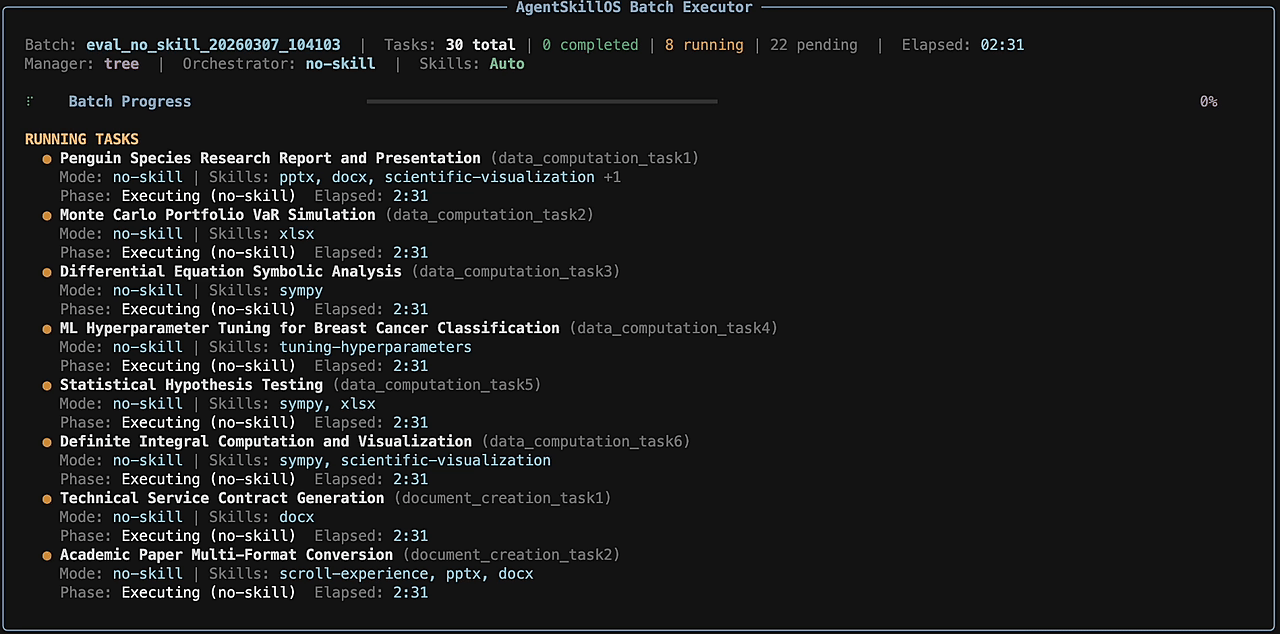Click the 0 completed counter
Viewport: 1280px width, 634px height.
(x=590, y=45)
